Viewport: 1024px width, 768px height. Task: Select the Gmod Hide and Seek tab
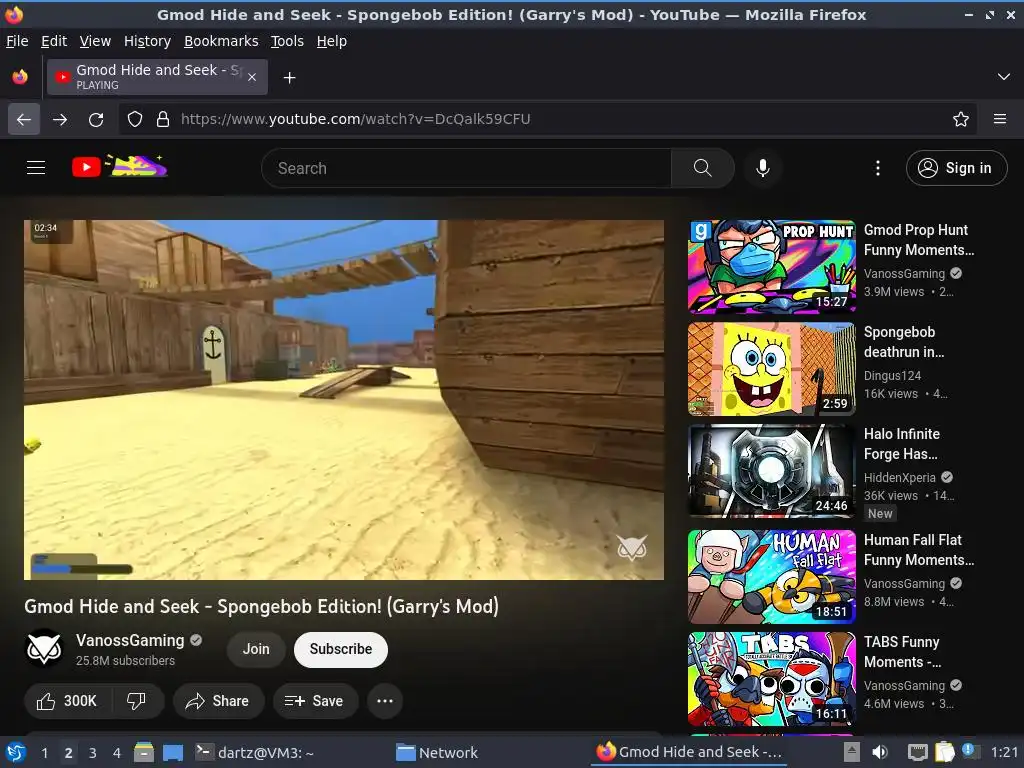pyautogui.click(x=157, y=77)
